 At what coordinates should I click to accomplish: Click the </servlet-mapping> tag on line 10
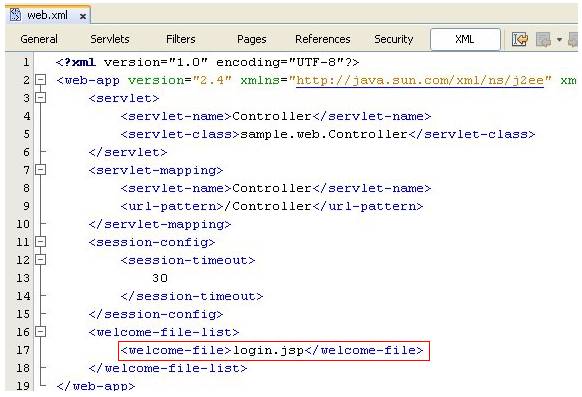(160, 224)
